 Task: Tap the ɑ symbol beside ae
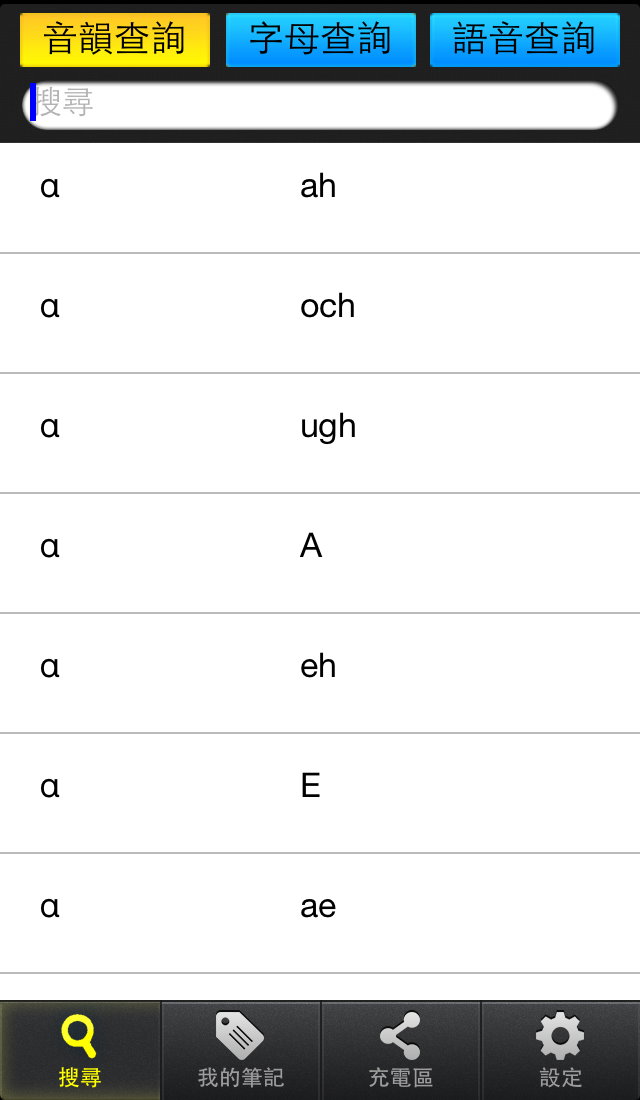(50, 908)
